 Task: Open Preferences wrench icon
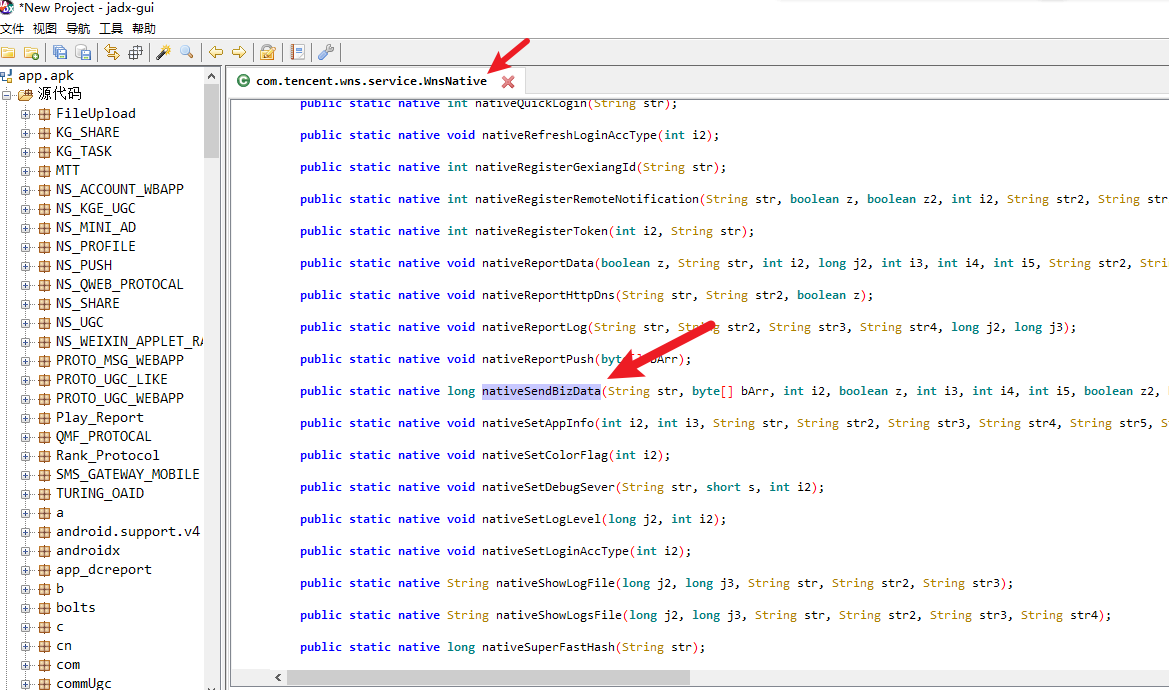(x=326, y=52)
